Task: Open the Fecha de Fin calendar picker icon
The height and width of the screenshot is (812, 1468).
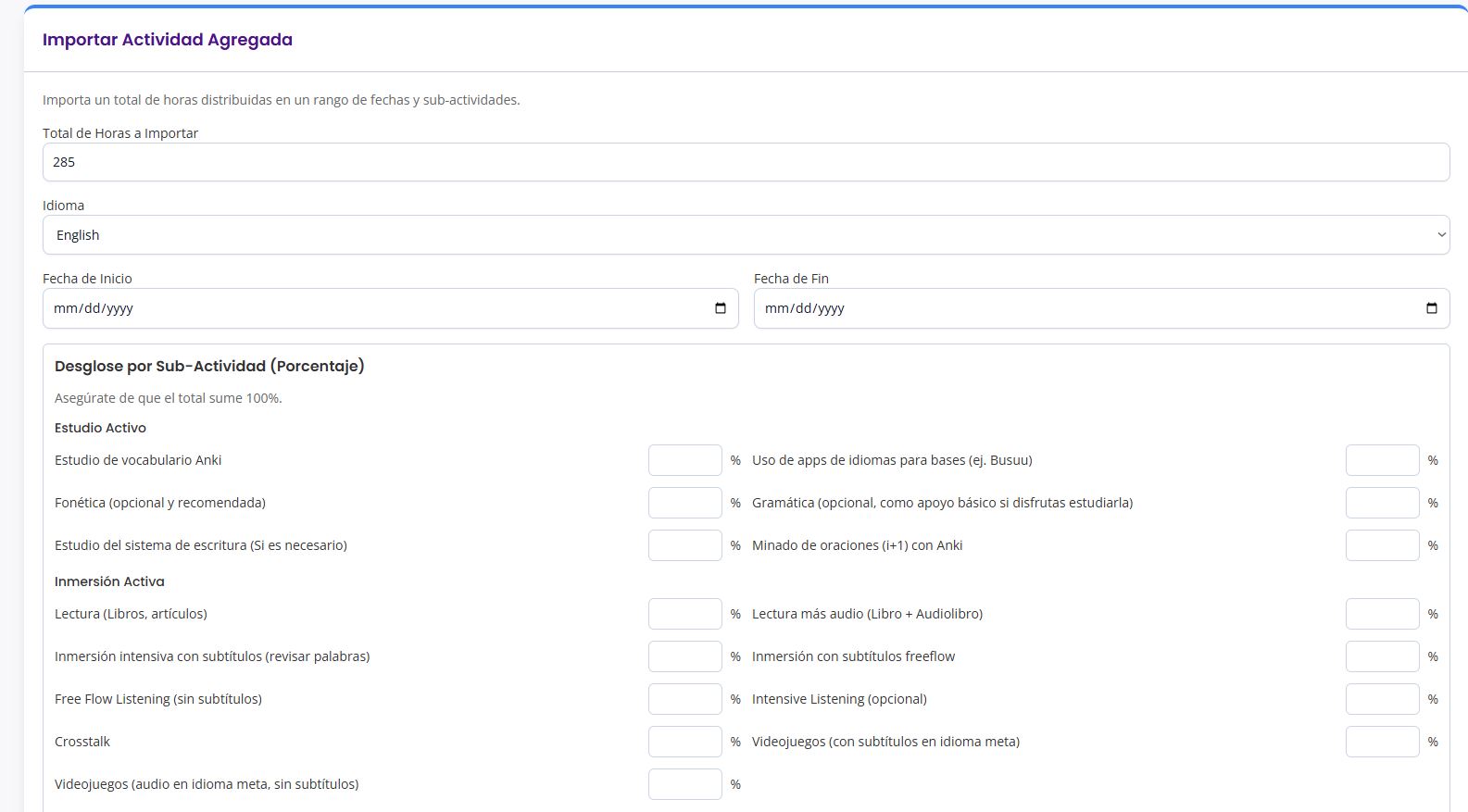Action: pos(1431,308)
